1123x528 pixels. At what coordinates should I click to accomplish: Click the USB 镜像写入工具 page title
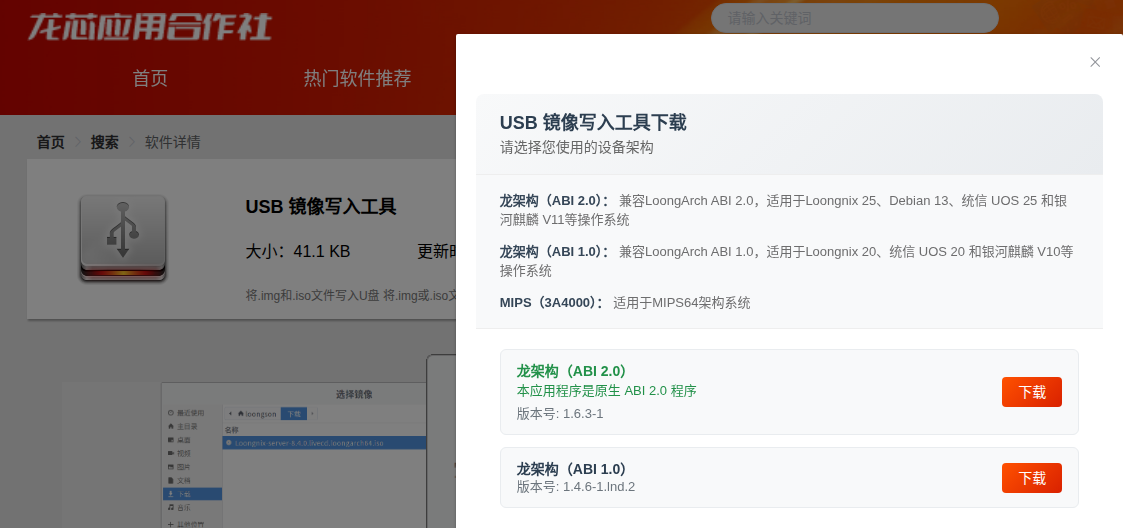tap(321, 207)
